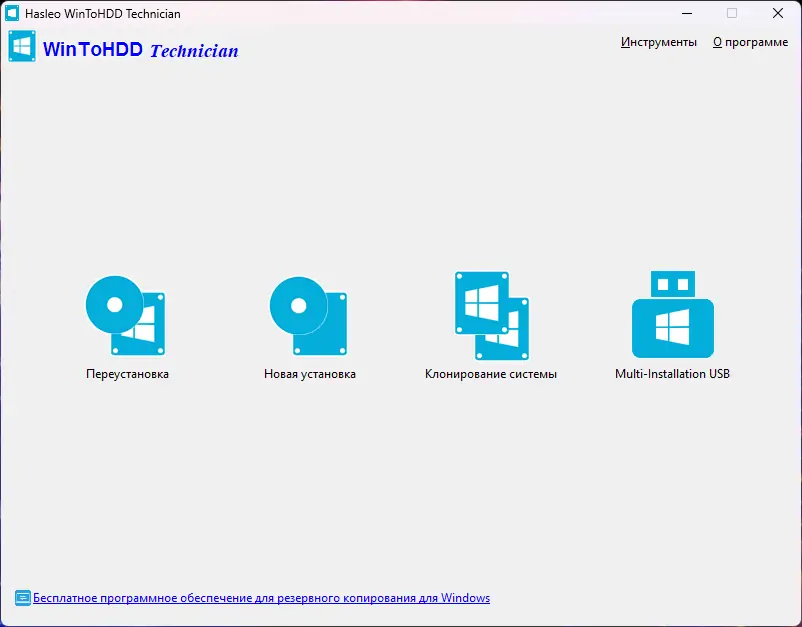Click the Переустановка label
This screenshot has height=627, width=802.
click(125, 374)
